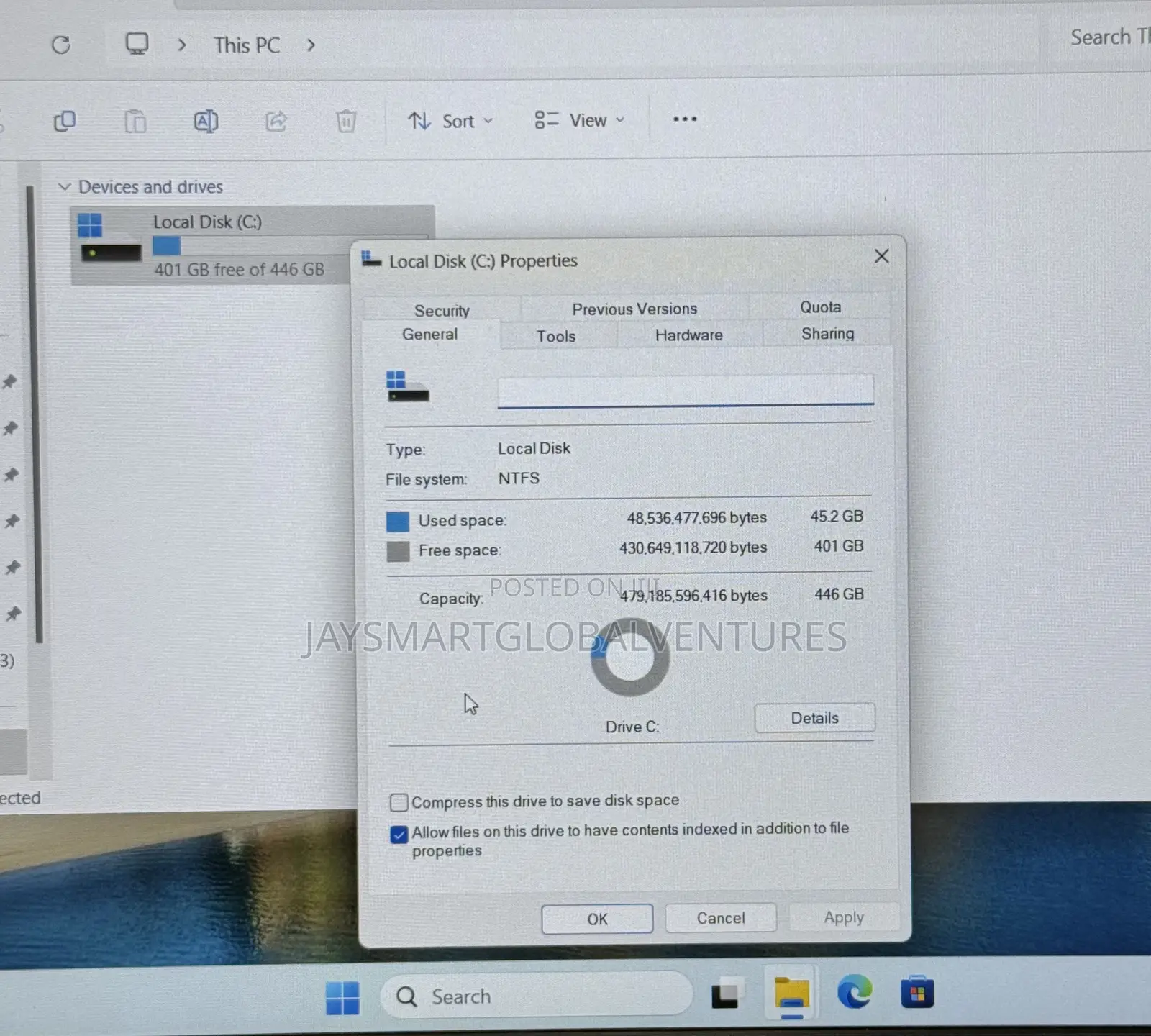The height and width of the screenshot is (1036, 1151).
Task: Close the Local Disk (C:) Properties dialog
Action: click(882, 256)
